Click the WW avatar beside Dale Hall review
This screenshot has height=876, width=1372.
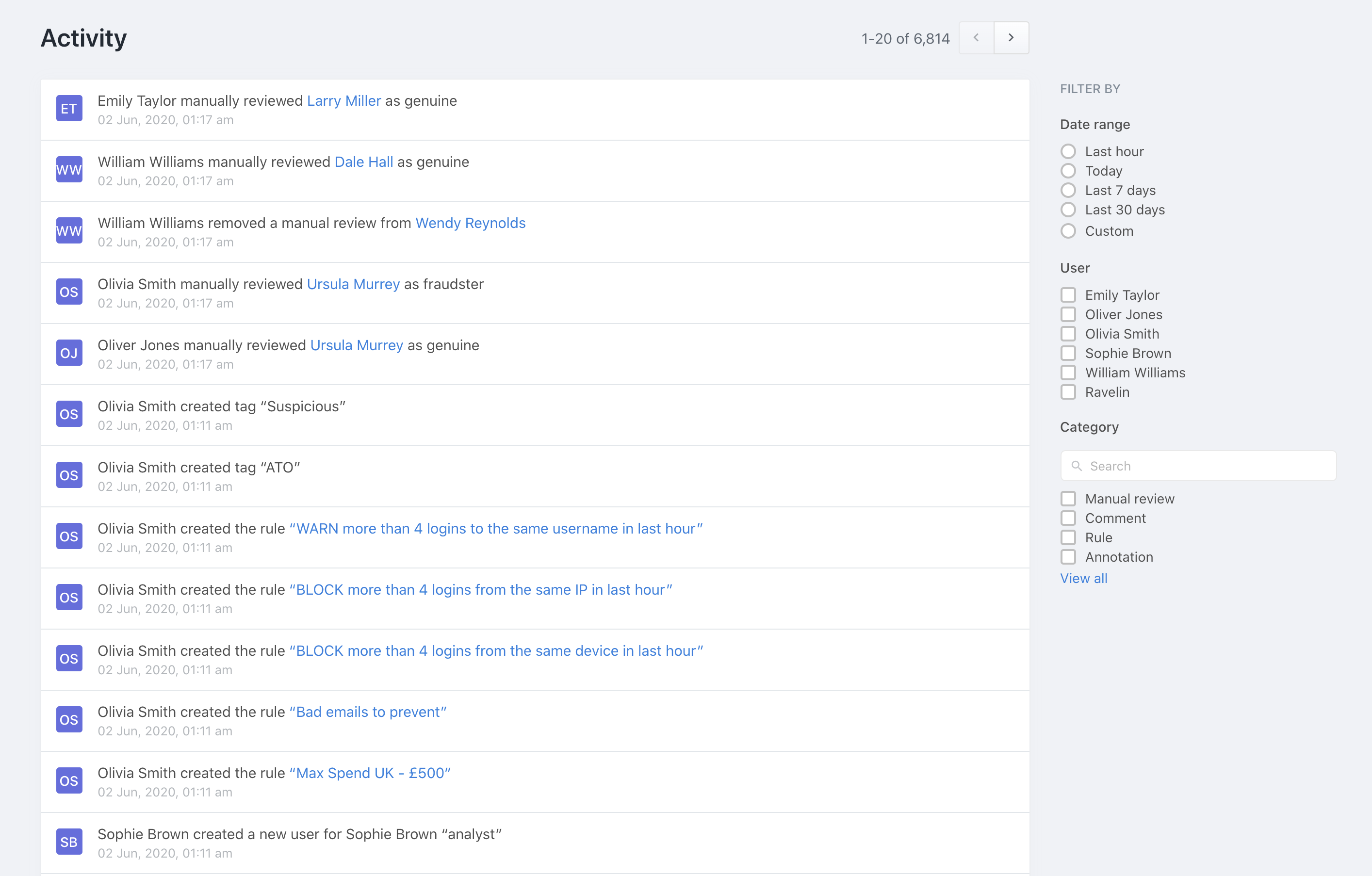(x=69, y=170)
